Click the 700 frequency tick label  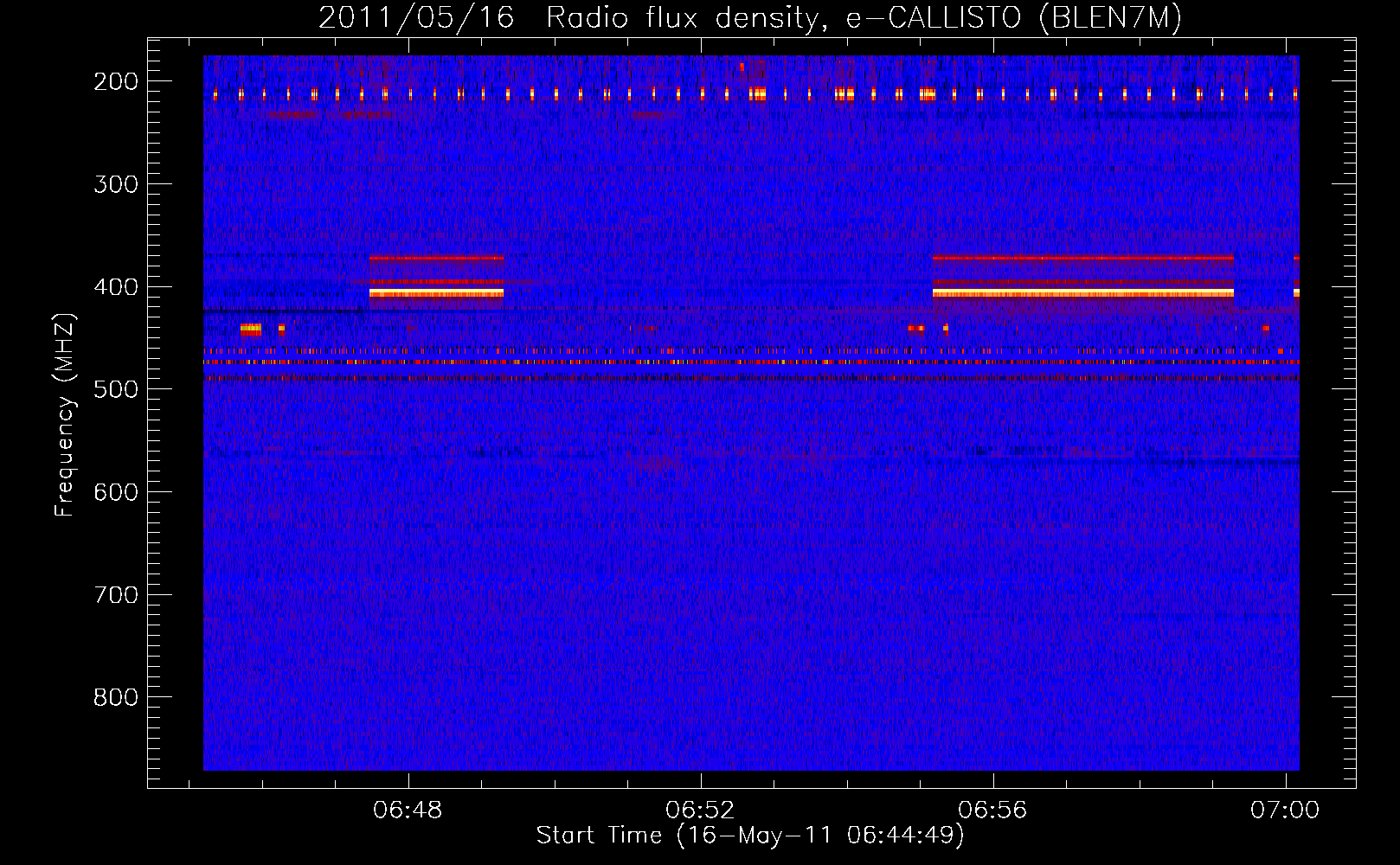coord(116,595)
